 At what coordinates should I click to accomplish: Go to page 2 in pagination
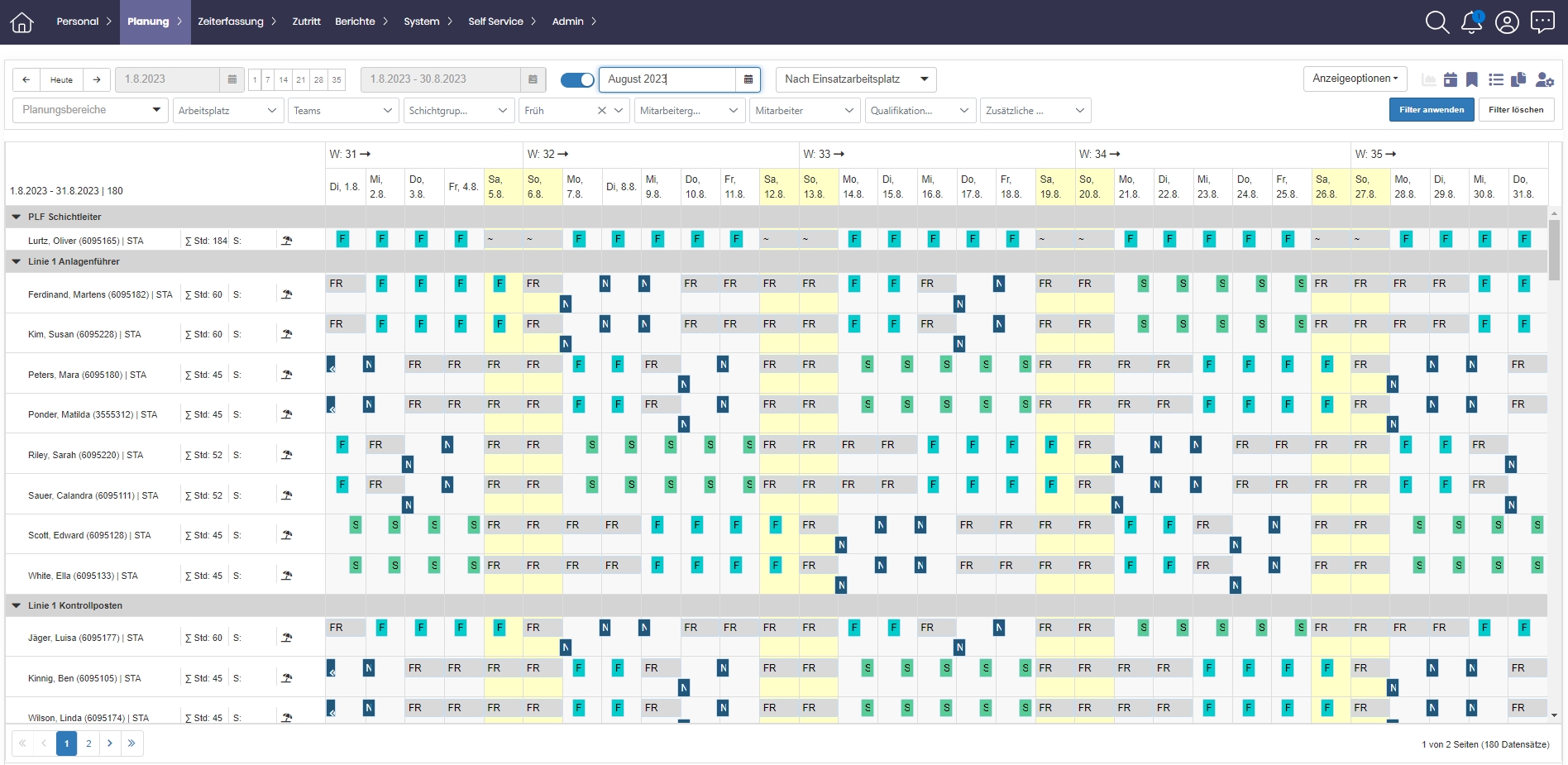point(88,743)
